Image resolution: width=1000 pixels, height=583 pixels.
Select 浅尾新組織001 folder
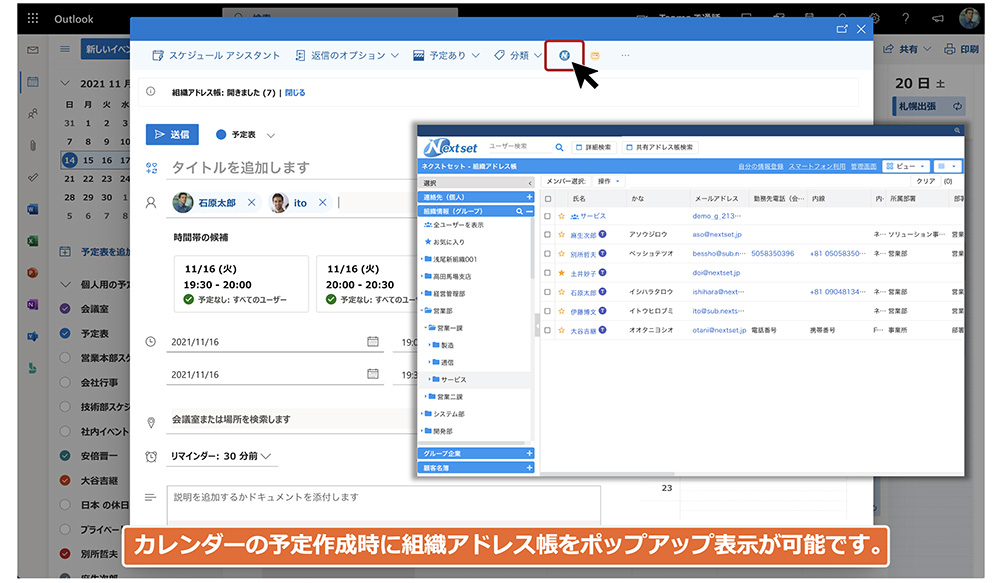point(455,260)
